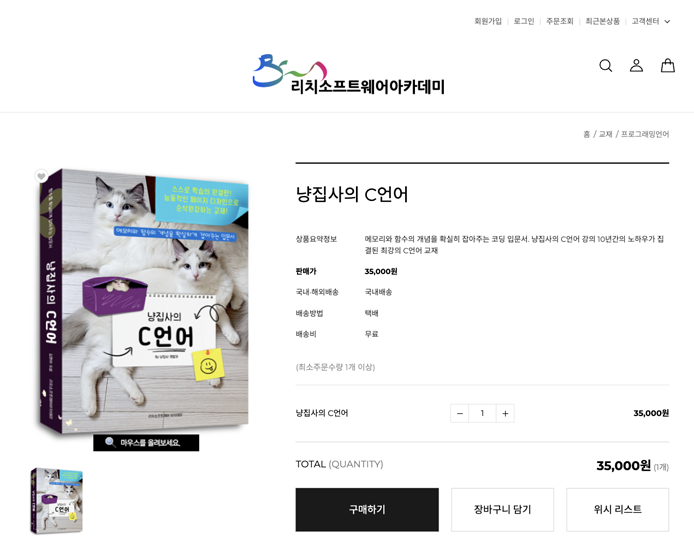694x554 pixels.
Task: Click the 마우스를 올려보세요 zoom label
Action: pos(146,442)
